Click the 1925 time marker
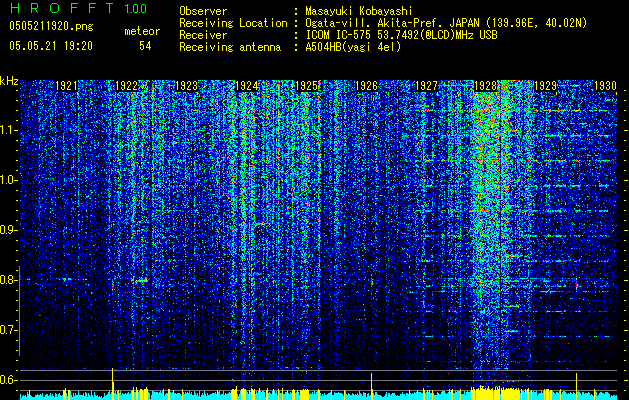Image resolution: width=629 pixels, height=400 pixels. coord(306,86)
